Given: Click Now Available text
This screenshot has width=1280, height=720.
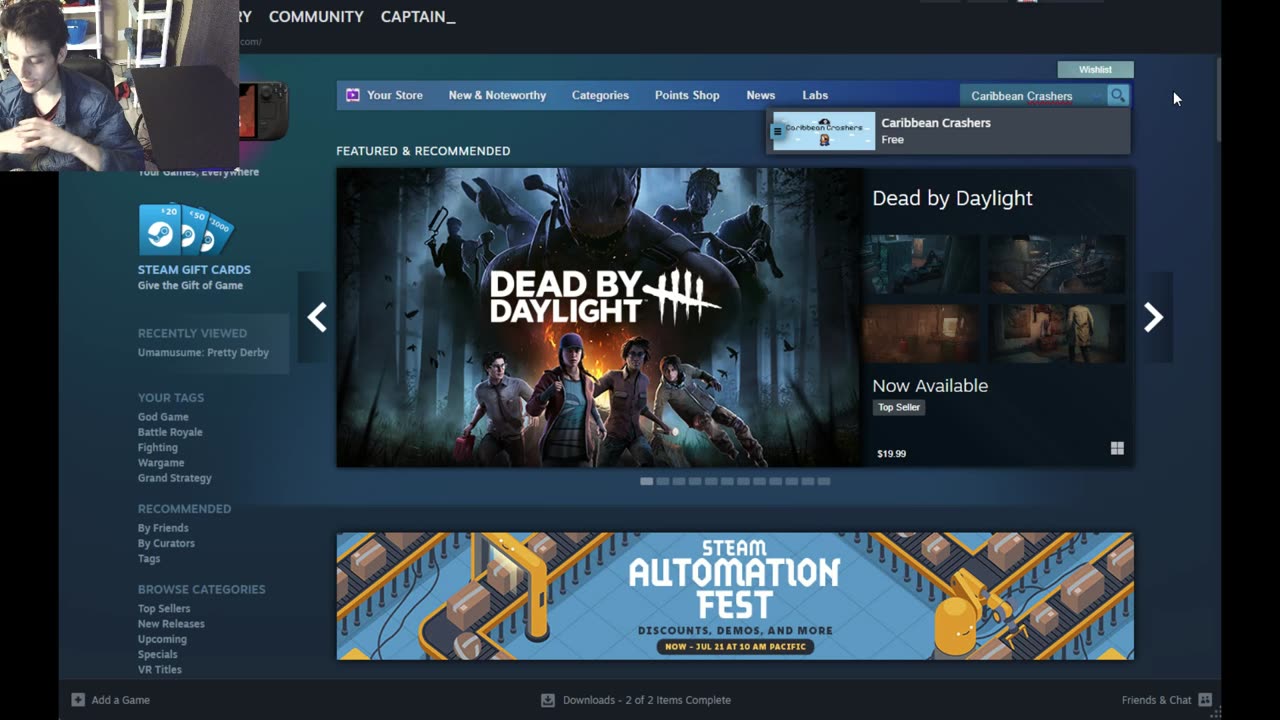Looking at the screenshot, I should point(930,386).
